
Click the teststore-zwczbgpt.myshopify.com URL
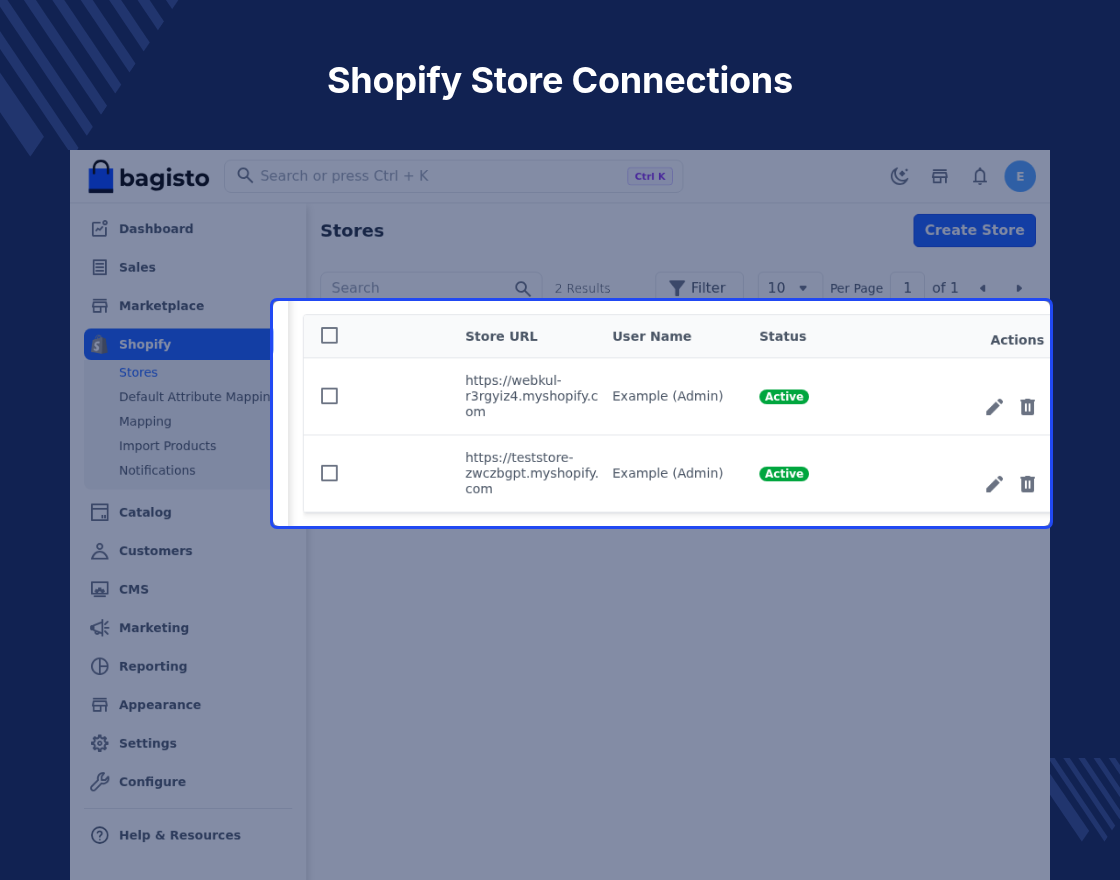531,473
